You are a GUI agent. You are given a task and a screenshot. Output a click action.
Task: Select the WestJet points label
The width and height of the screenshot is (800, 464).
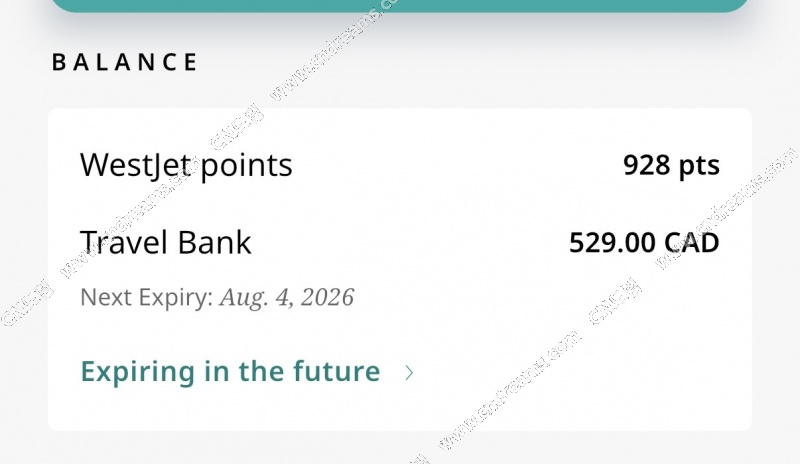click(x=186, y=165)
